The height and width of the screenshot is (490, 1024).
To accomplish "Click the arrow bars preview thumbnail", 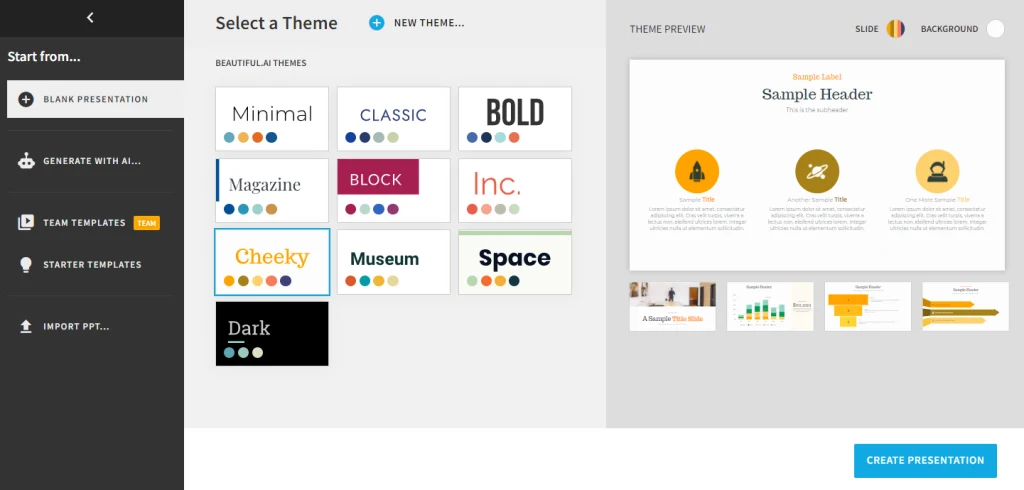I will click(x=965, y=306).
